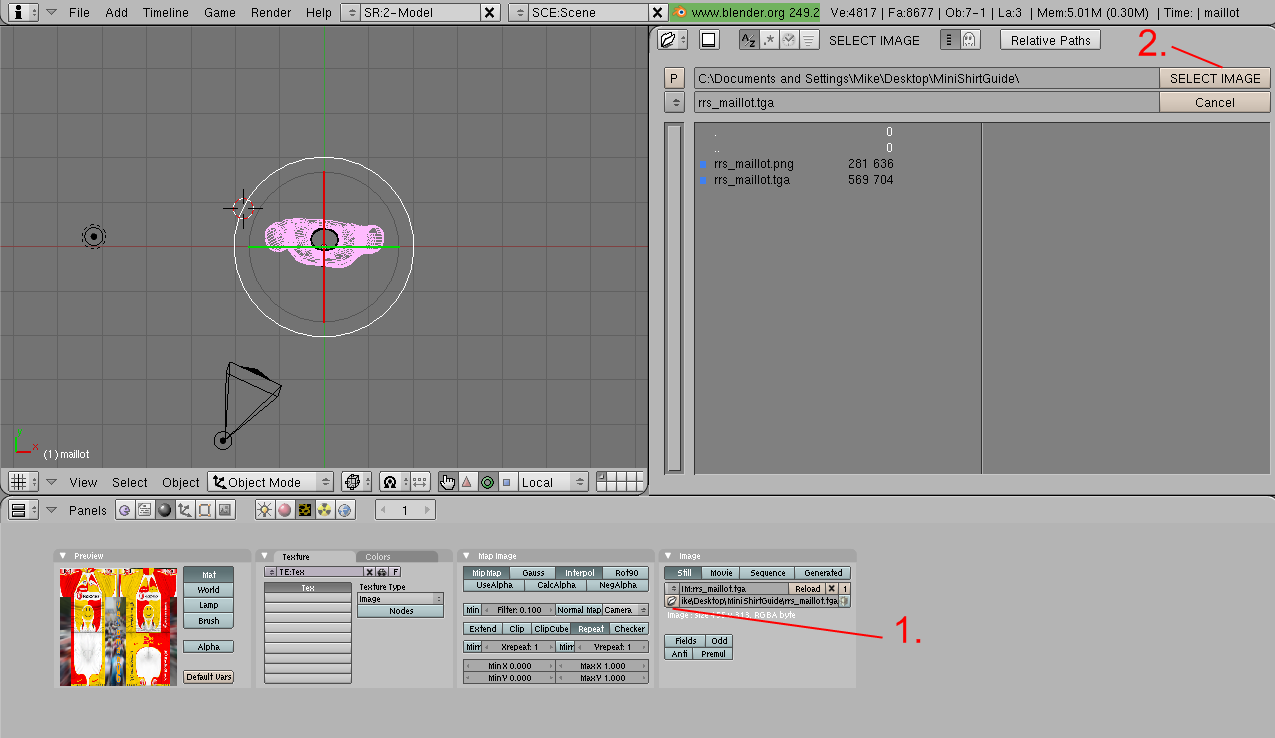The image size is (1275, 738).
Task: Collapse the Preview panel triangle
Action: (x=63, y=556)
